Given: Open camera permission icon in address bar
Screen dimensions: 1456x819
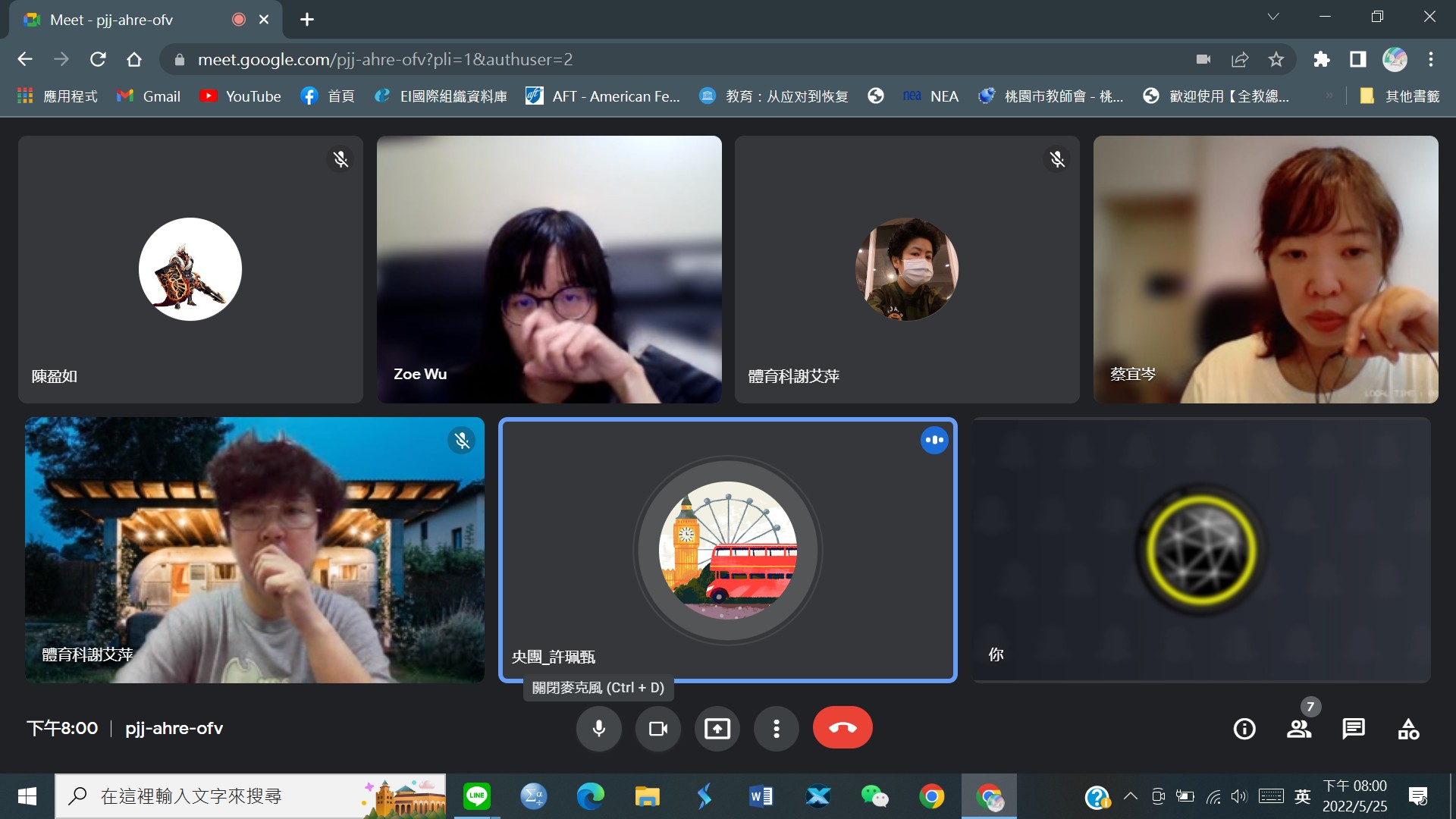Looking at the screenshot, I should click(x=1203, y=59).
